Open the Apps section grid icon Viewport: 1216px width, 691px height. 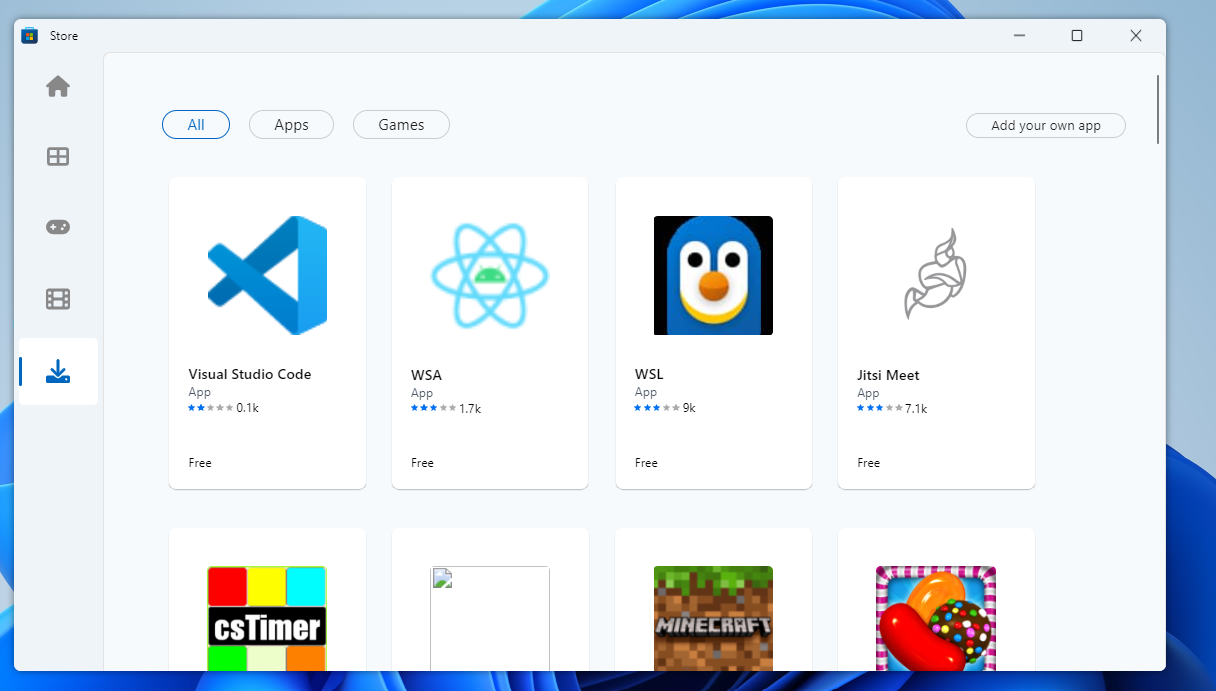pyautogui.click(x=58, y=157)
